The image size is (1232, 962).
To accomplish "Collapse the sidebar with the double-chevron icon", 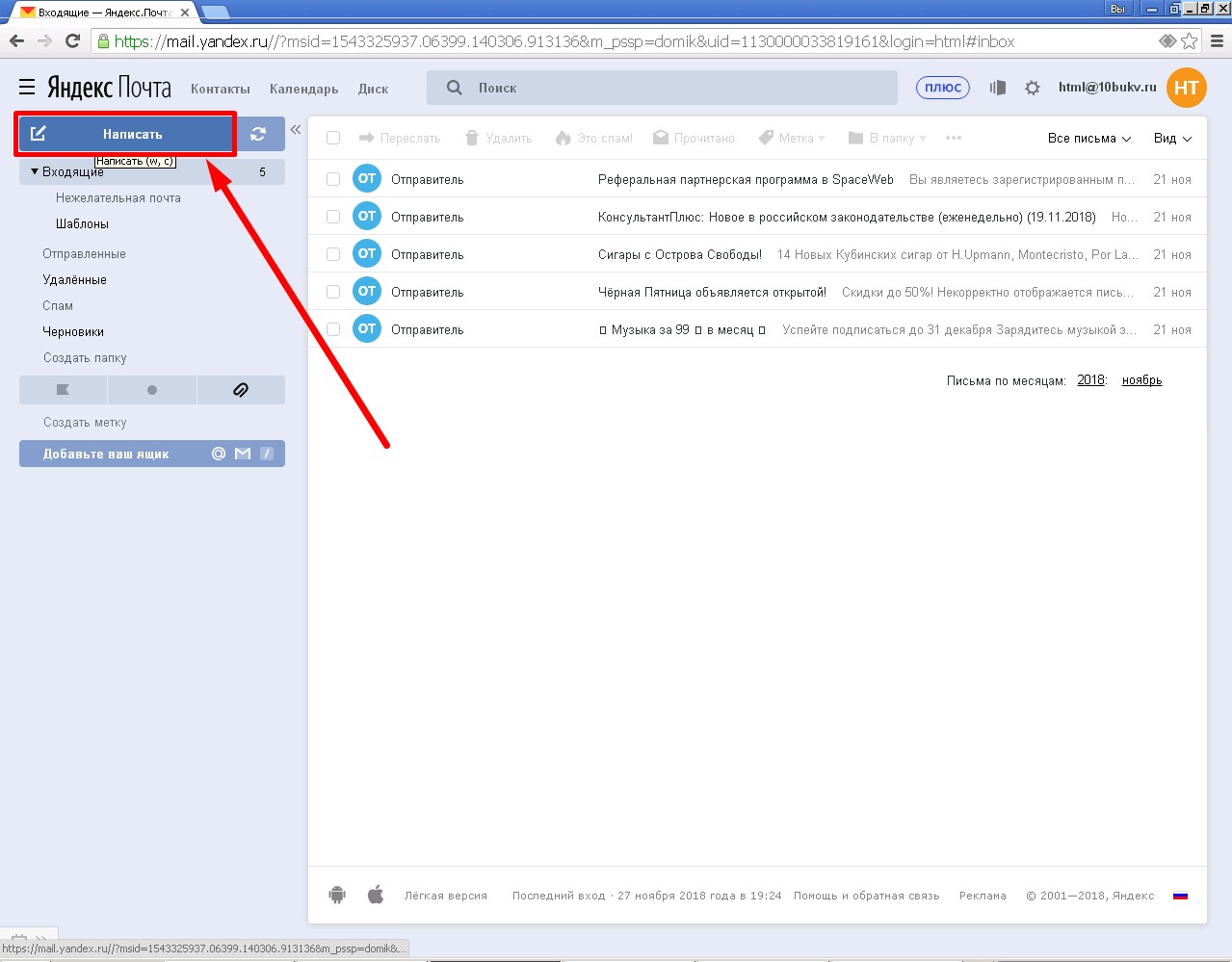I will point(296,129).
